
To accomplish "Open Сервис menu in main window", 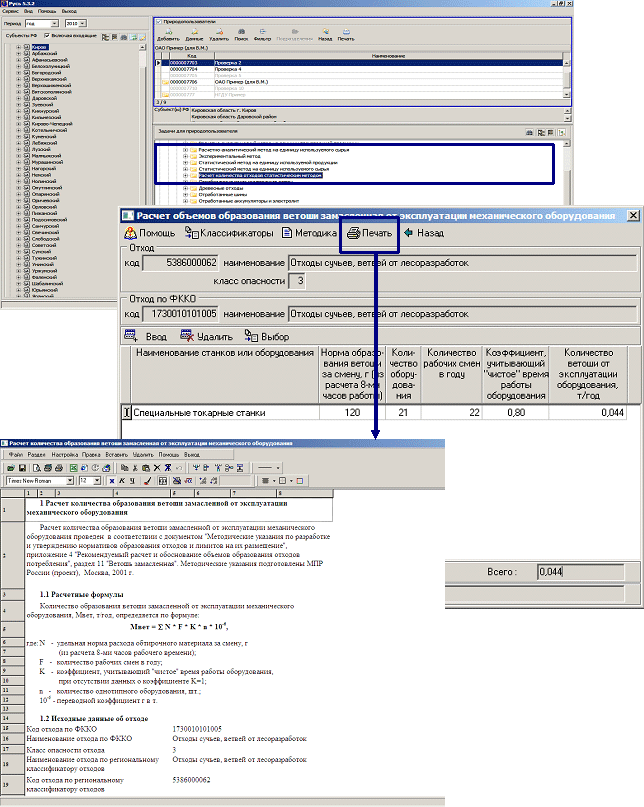I will tap(12, 10).
